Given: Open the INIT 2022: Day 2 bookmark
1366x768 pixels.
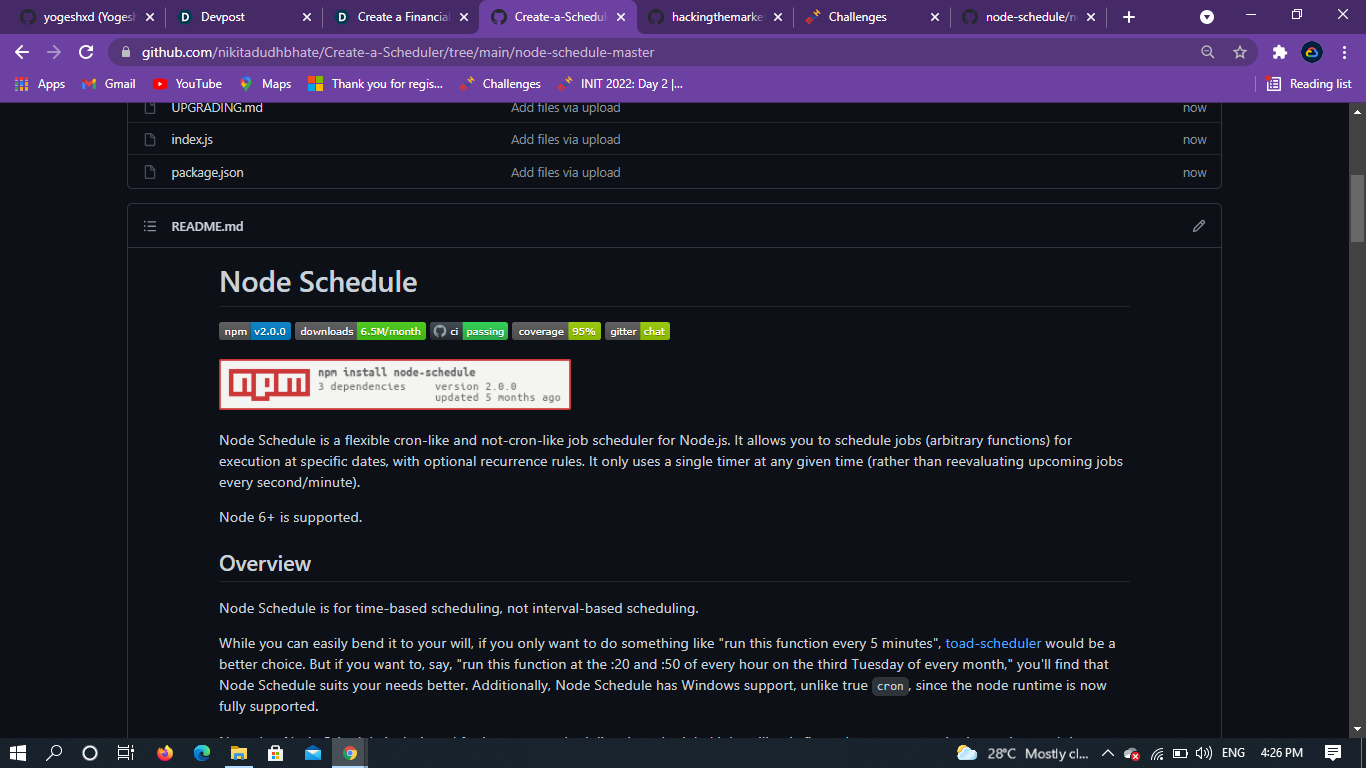Looking at the screenshot, I should point(621,84).
